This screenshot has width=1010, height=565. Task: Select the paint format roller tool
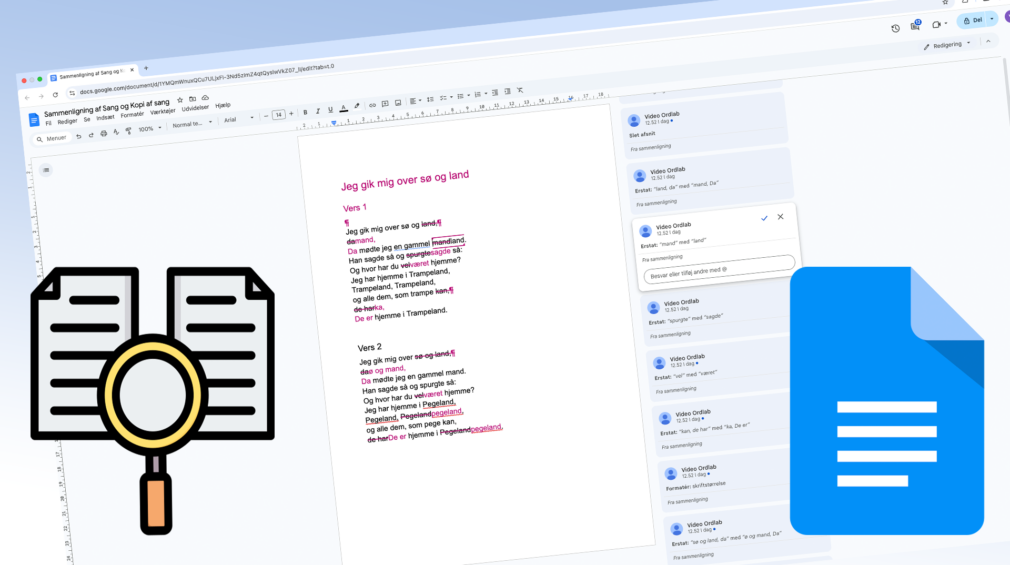tap(129, 131)
